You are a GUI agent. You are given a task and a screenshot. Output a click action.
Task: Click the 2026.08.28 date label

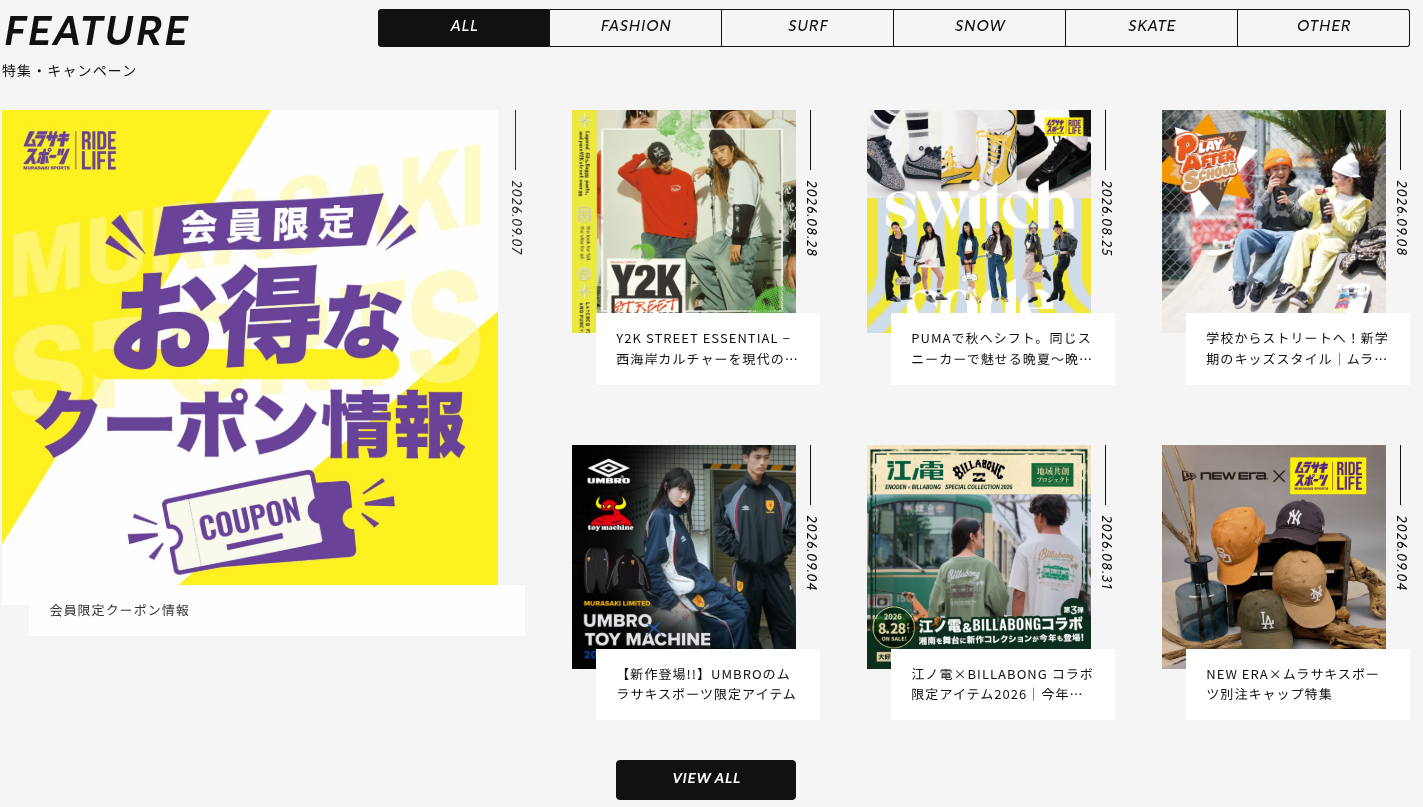point(812,218)
